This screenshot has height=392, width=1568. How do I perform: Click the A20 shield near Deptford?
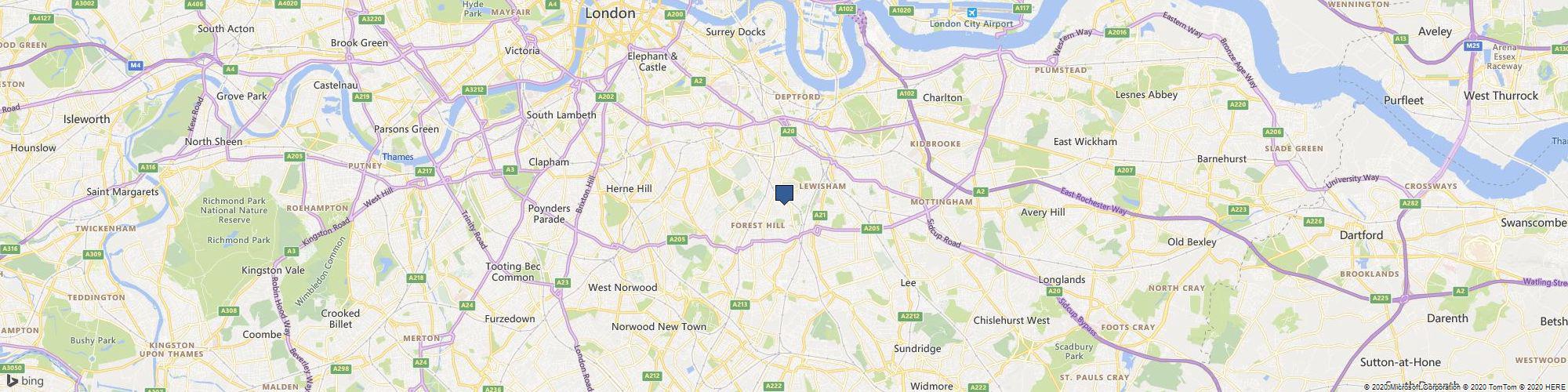[x=789, y=131]
